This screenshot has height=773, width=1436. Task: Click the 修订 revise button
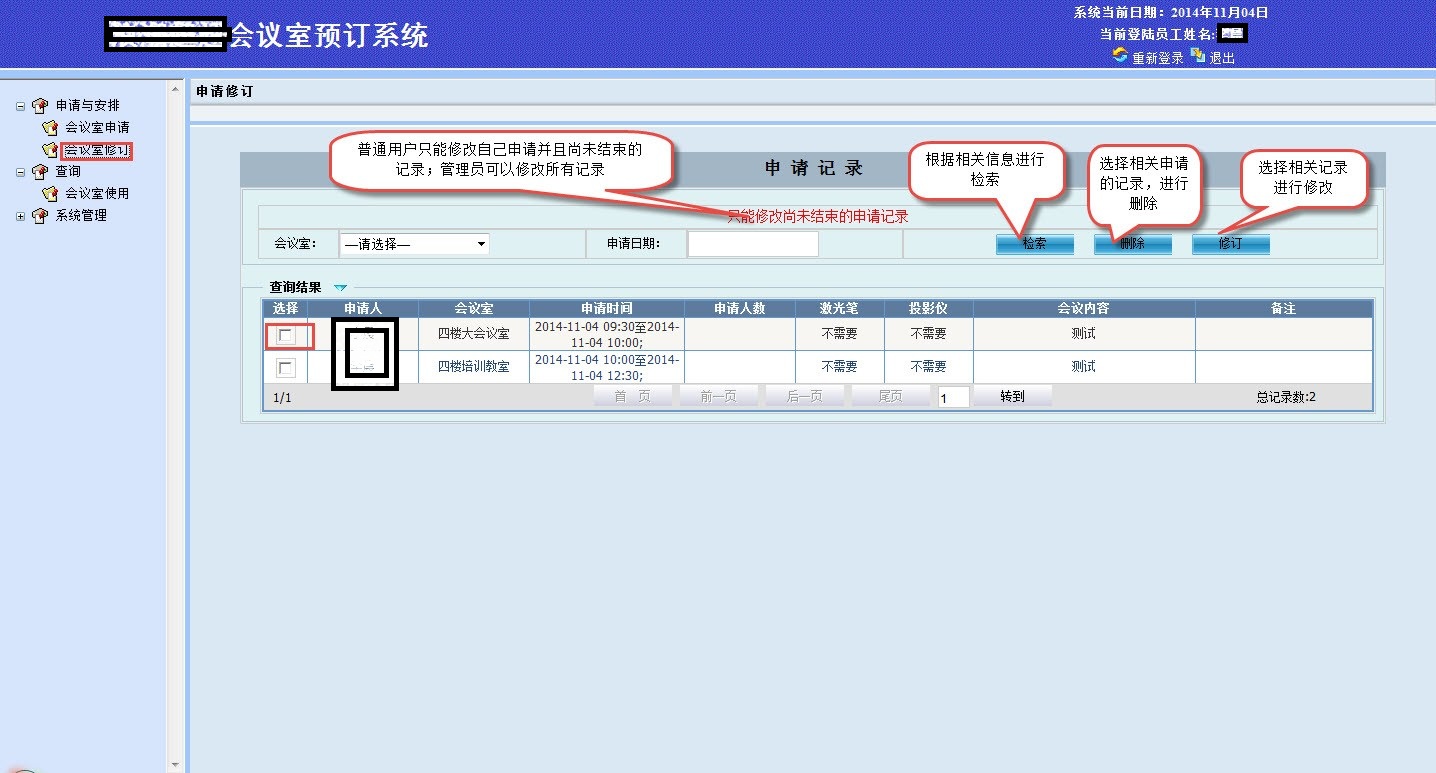click(1231, 244)
